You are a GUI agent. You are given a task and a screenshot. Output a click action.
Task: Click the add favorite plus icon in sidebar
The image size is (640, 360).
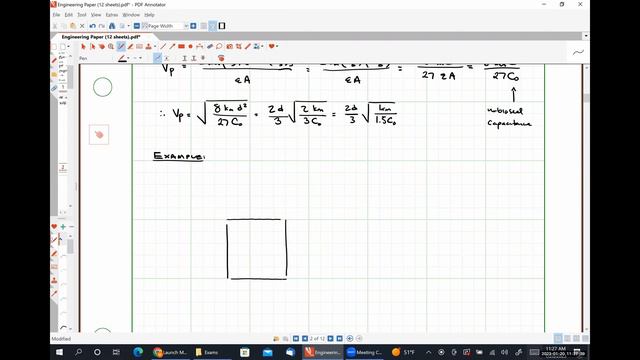63,227
